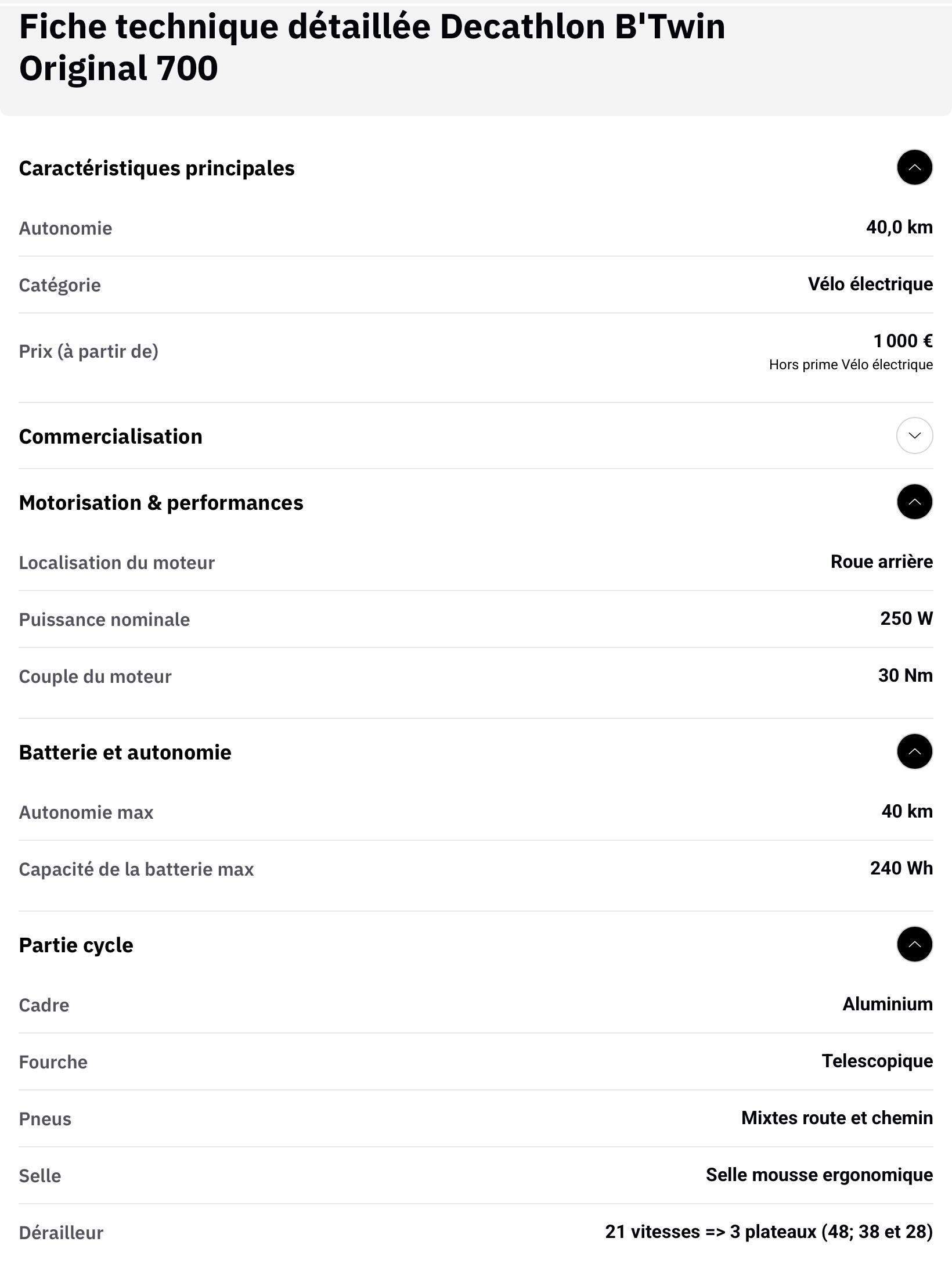Click the Fiche technique détaillée page title
Image resolution: width=952 pixels, height=1267 pixels.
(x=372, y=47)
